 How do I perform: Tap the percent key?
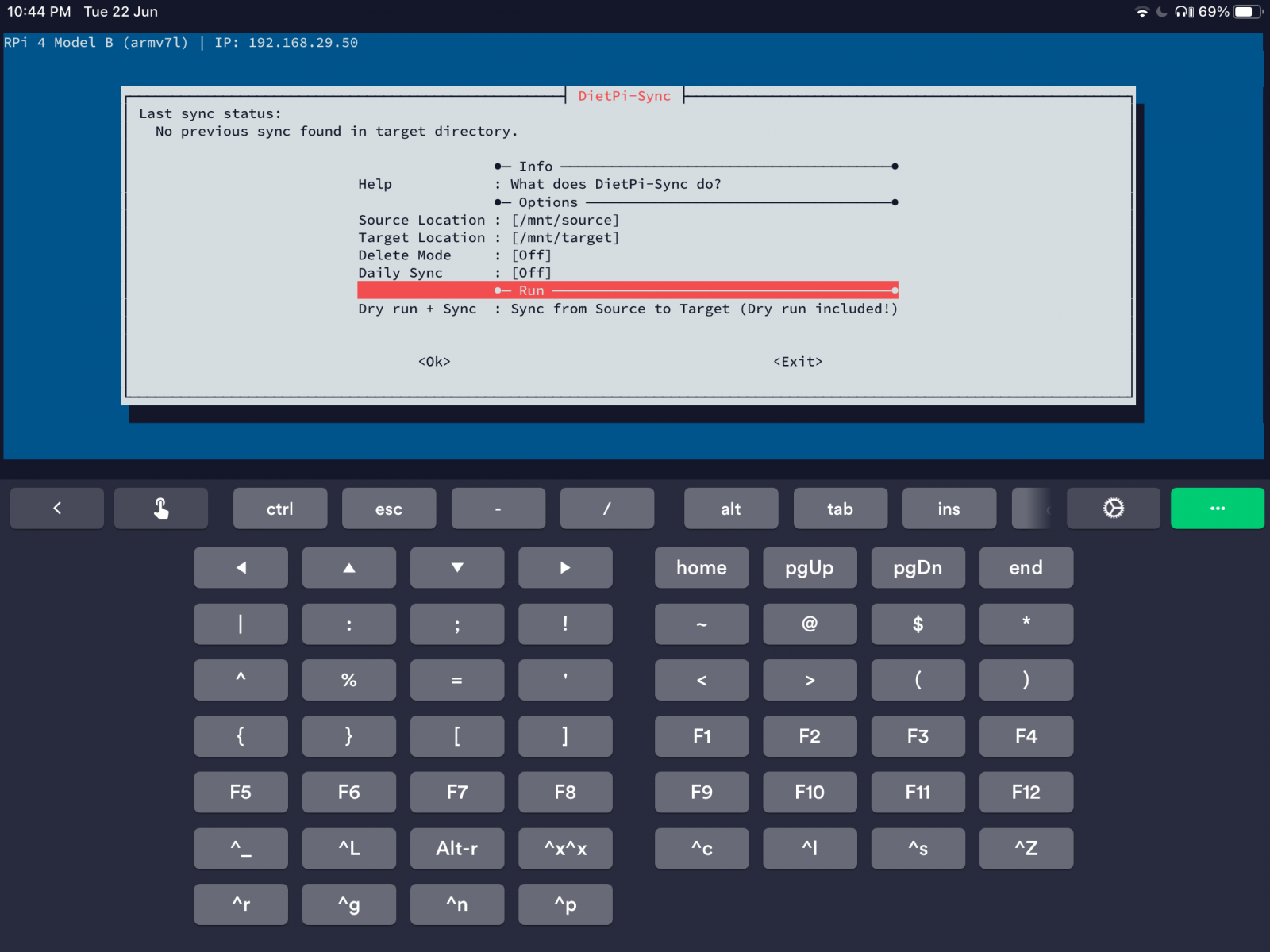click(348, 680)
